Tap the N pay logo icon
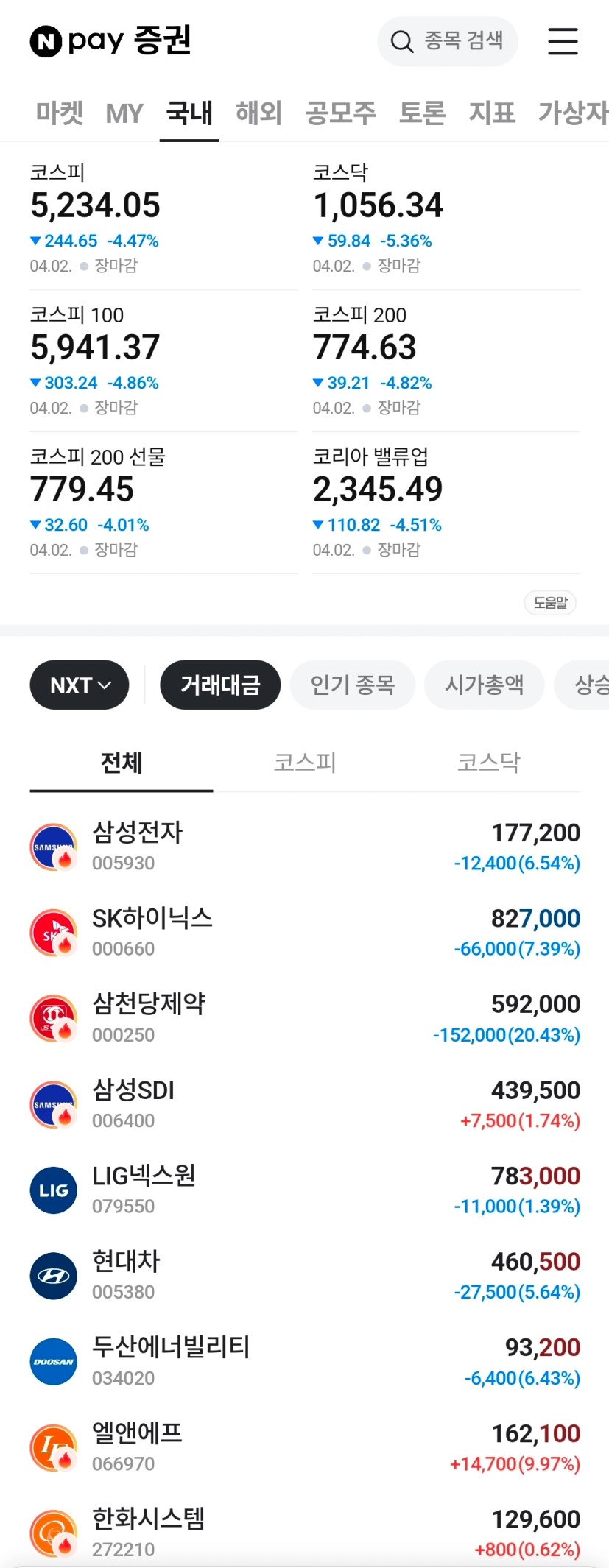The width and height of the screenshot is (609, 1568). (x=46, y=41)
